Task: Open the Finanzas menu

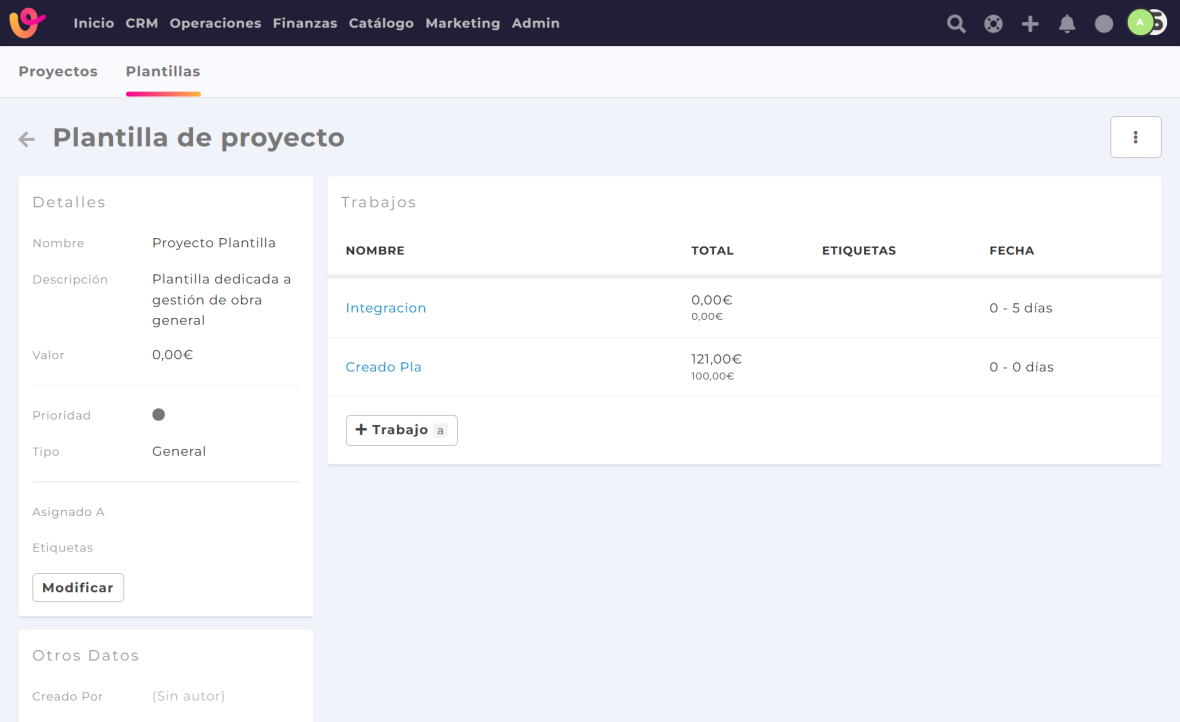Action: click(304, 23)
